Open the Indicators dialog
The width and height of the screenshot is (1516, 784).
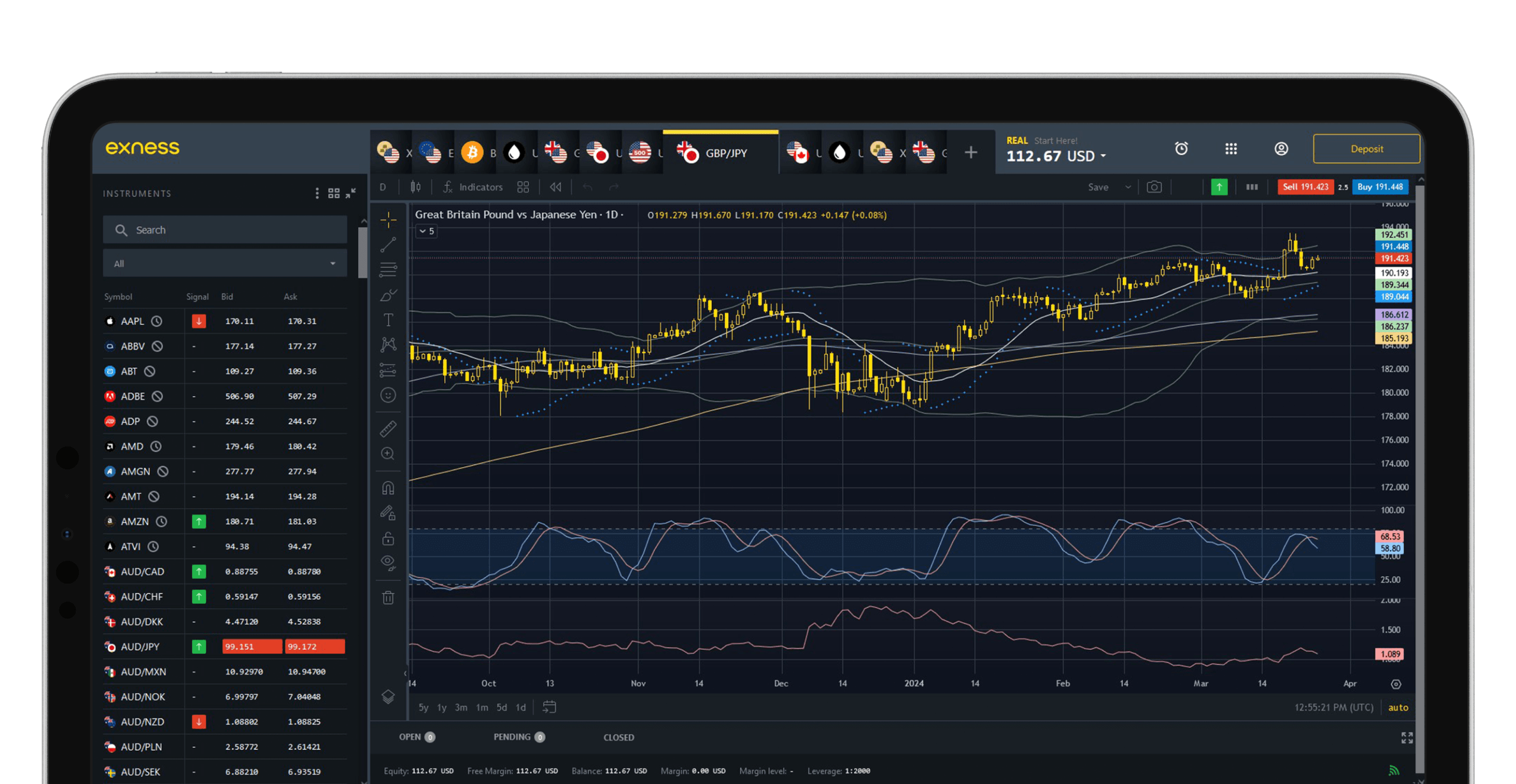[473, 187]
